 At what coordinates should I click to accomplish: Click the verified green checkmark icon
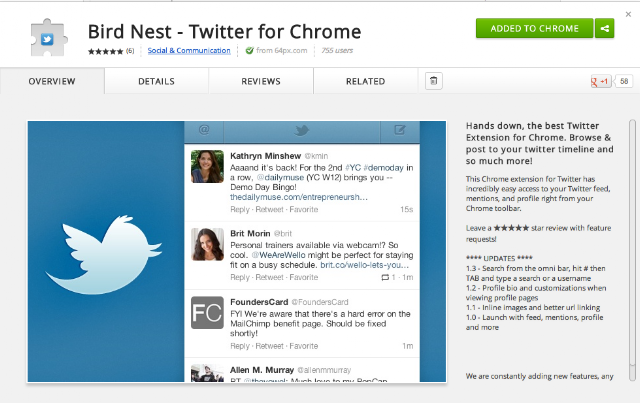[x=249, y=50]
